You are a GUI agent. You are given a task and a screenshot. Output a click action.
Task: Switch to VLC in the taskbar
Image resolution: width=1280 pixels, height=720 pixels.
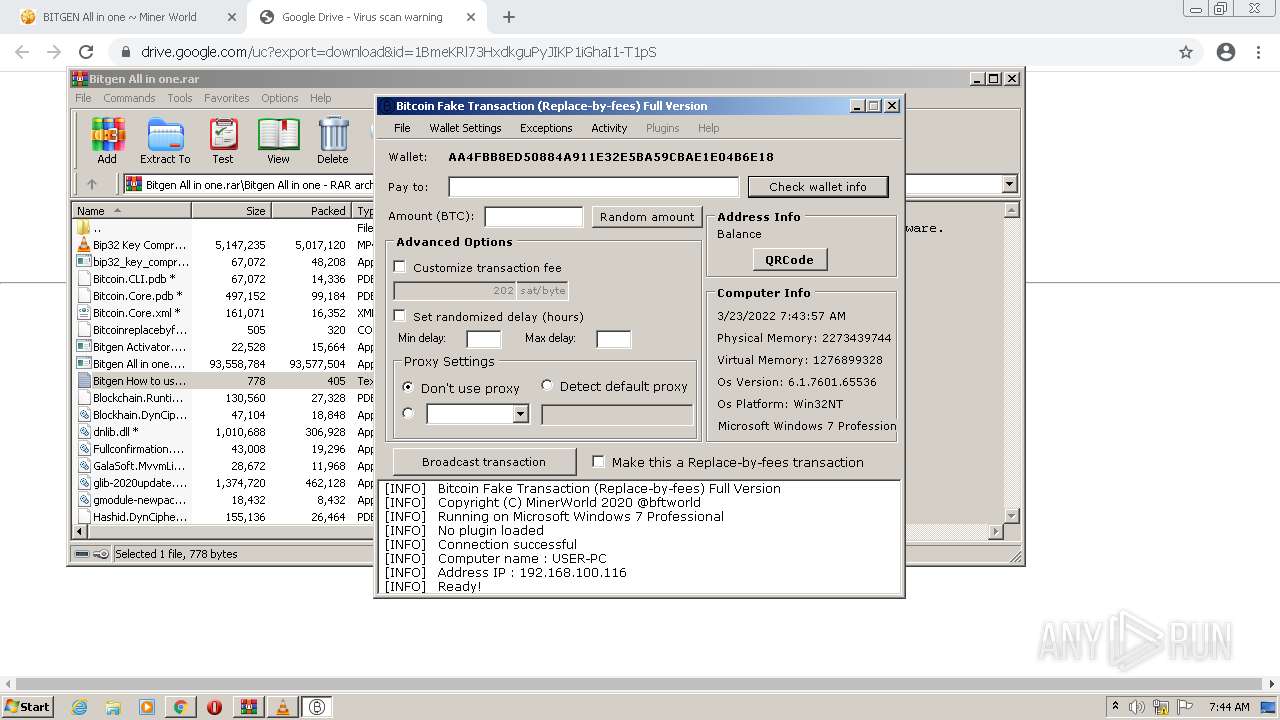283,707
